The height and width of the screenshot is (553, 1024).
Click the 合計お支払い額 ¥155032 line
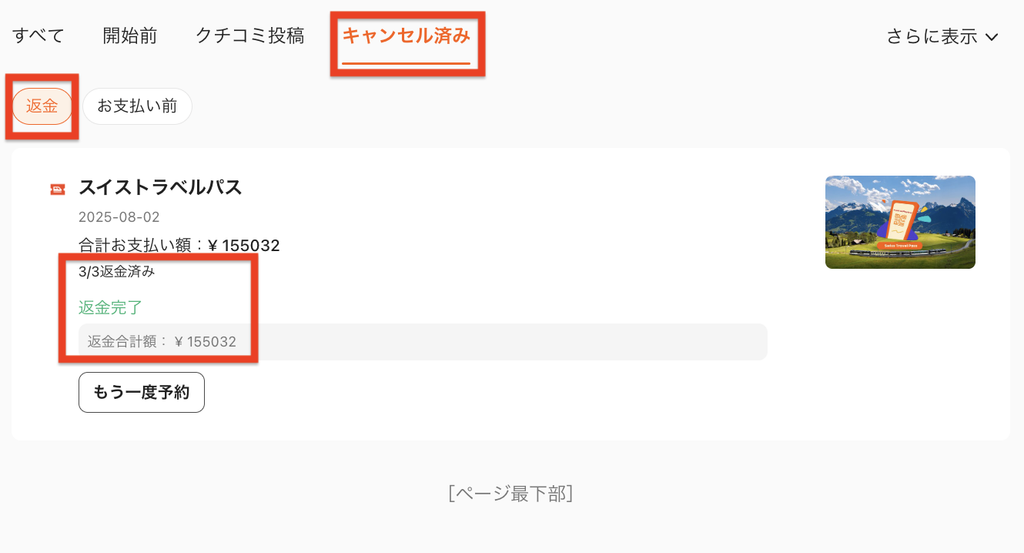(179, 245)
